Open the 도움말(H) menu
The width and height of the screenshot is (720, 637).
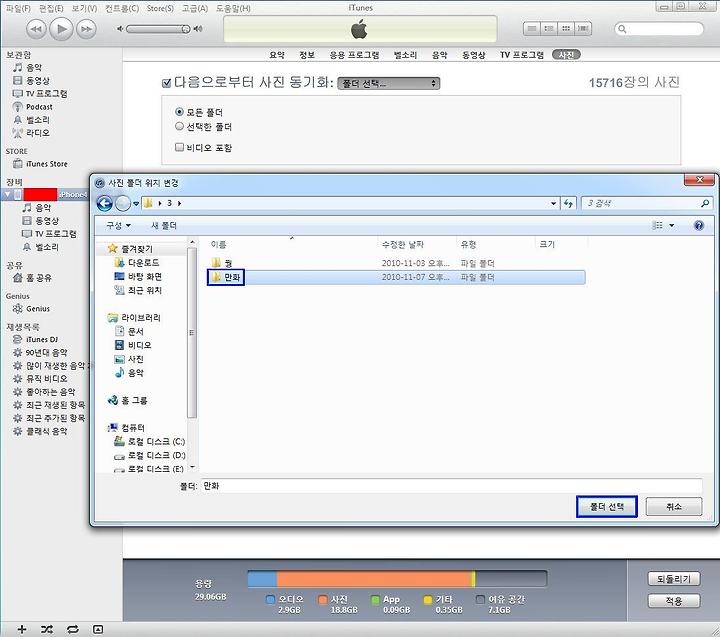coord(233,8)
